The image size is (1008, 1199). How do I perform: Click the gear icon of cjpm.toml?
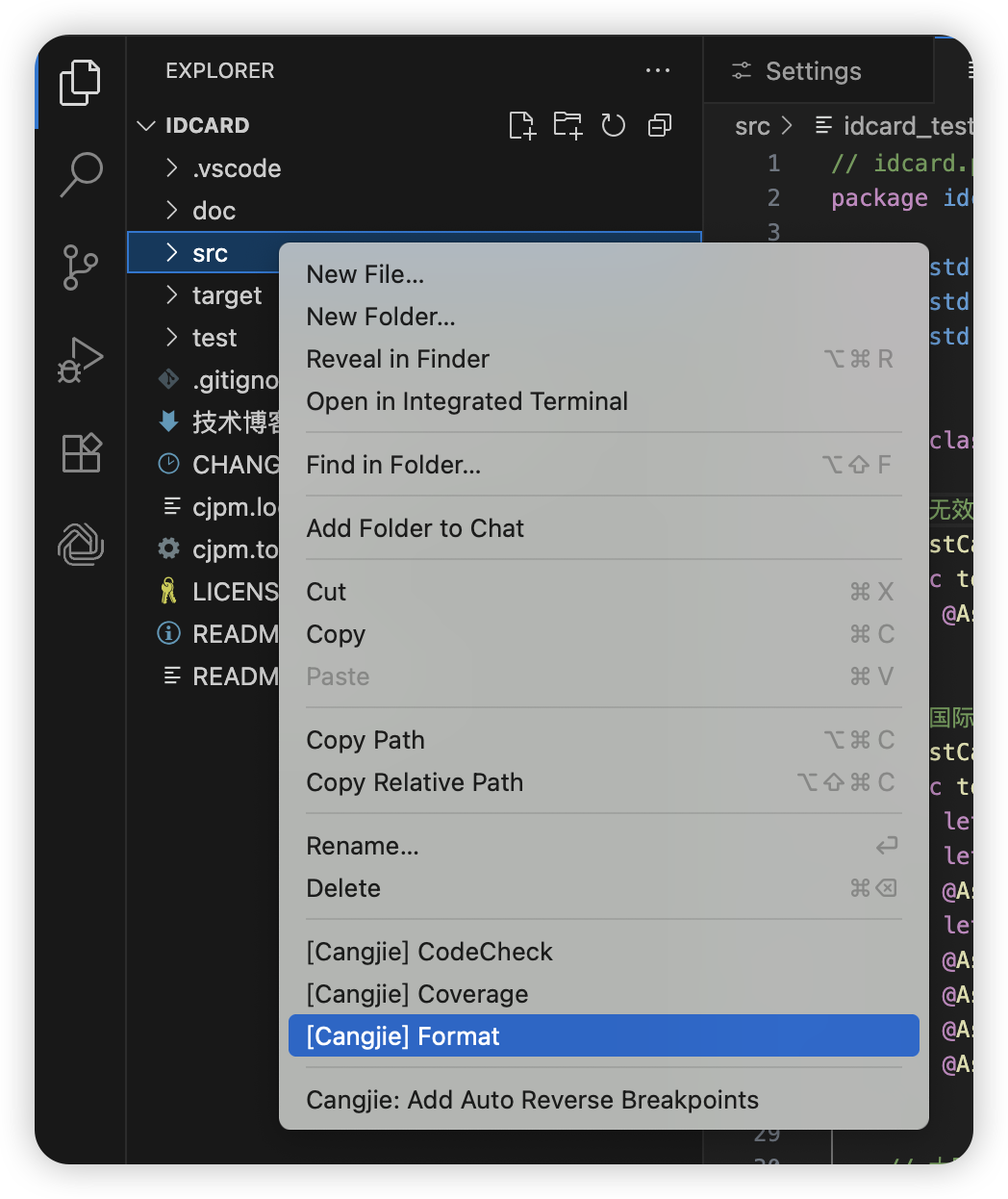(x=168, y=548)
